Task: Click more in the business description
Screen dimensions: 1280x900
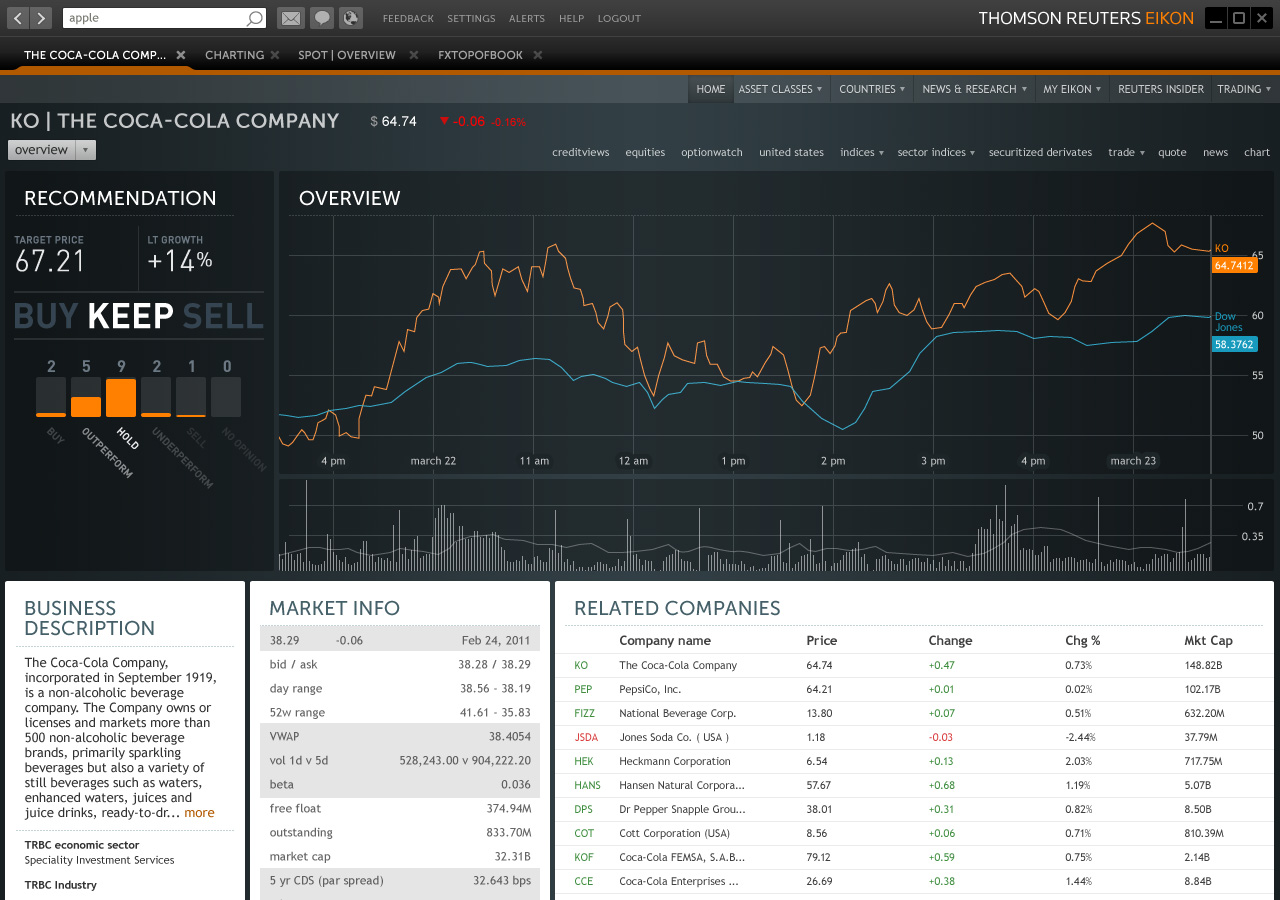Action: [x=199, y=813]
